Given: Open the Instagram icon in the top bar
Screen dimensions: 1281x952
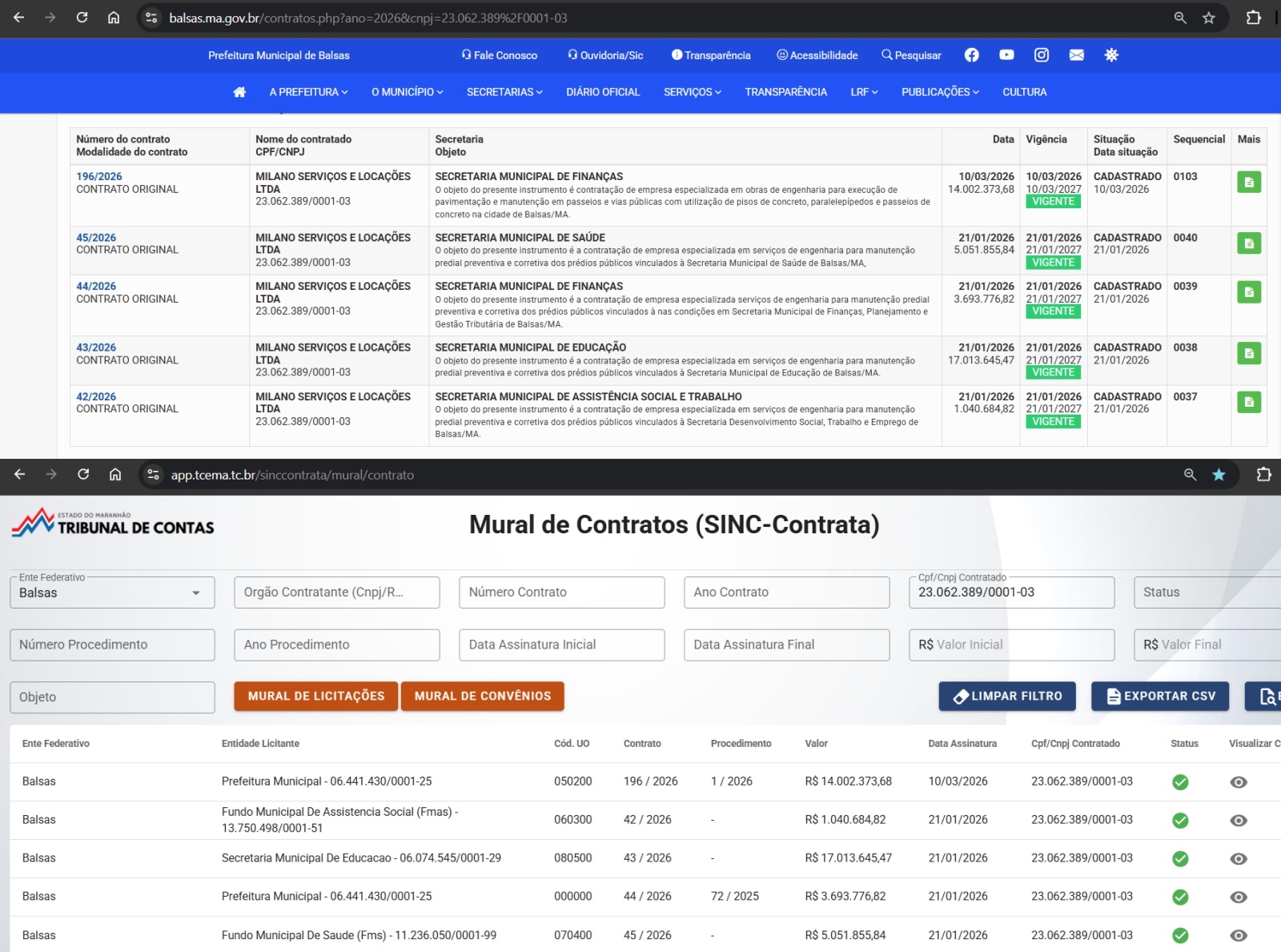Looking at the screenshot, I should point(1042,55).
